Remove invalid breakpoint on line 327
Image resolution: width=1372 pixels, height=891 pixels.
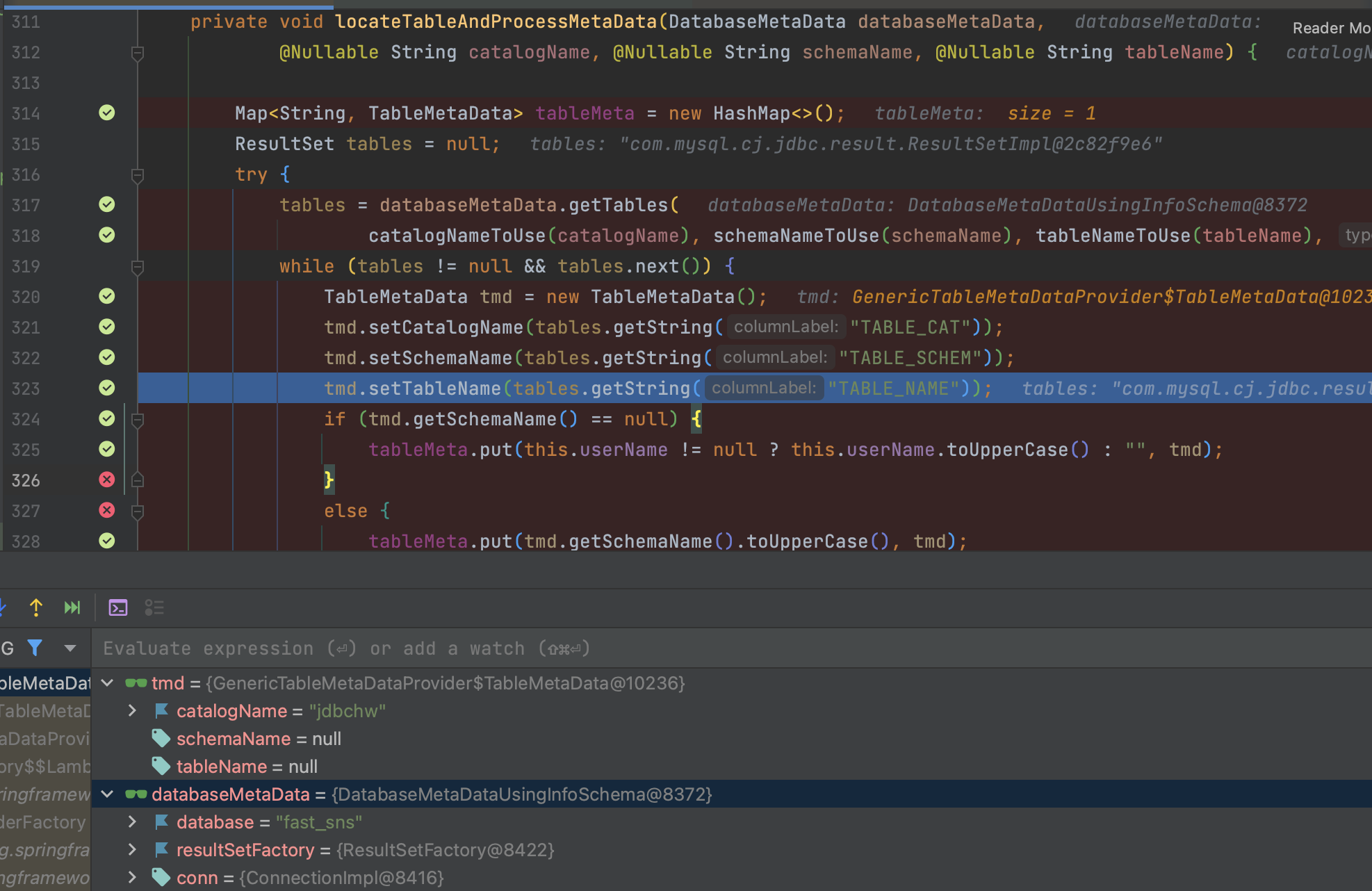tap(106, 510)
